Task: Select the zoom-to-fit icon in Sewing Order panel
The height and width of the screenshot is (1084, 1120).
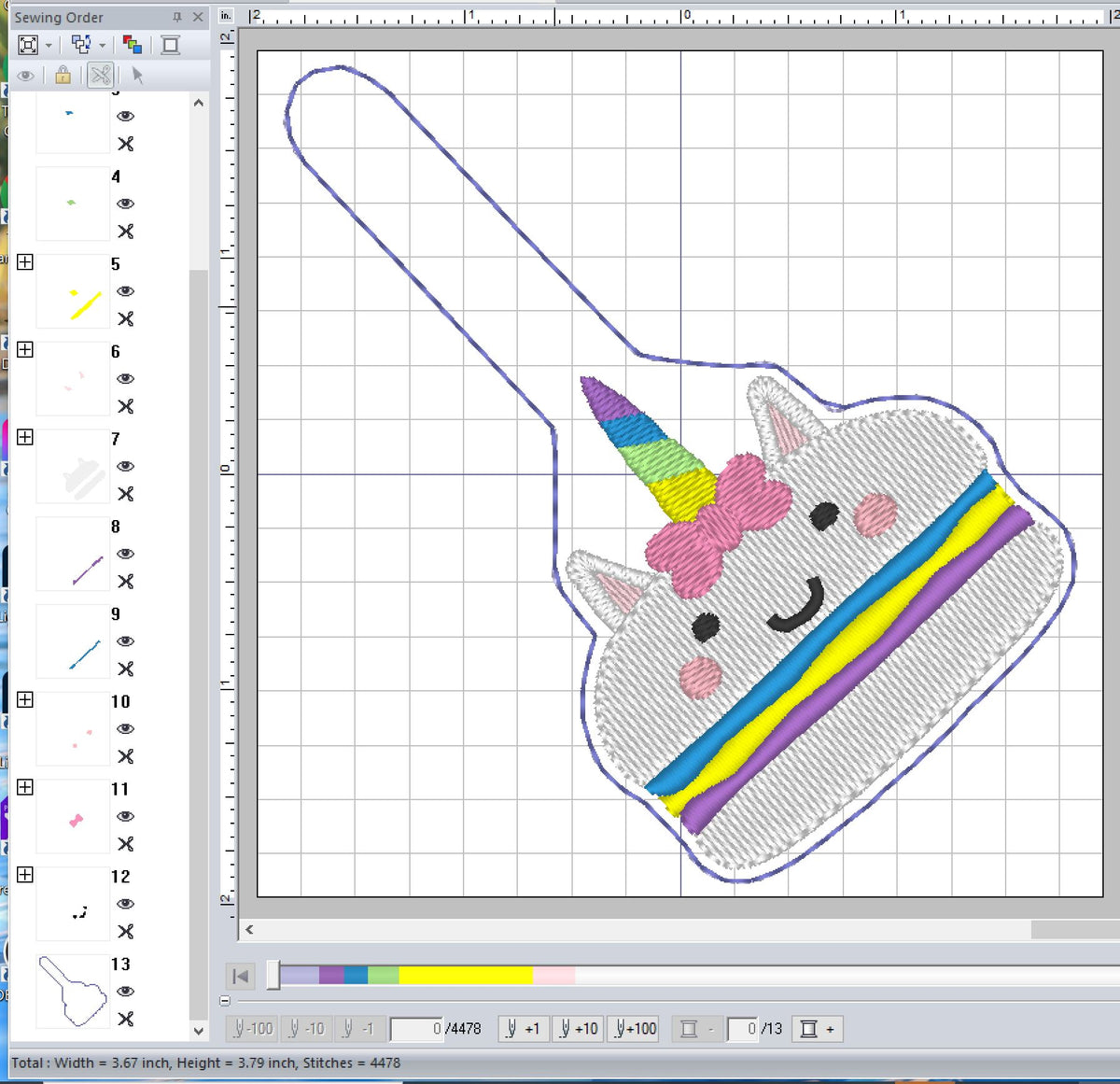Action: 28,44
